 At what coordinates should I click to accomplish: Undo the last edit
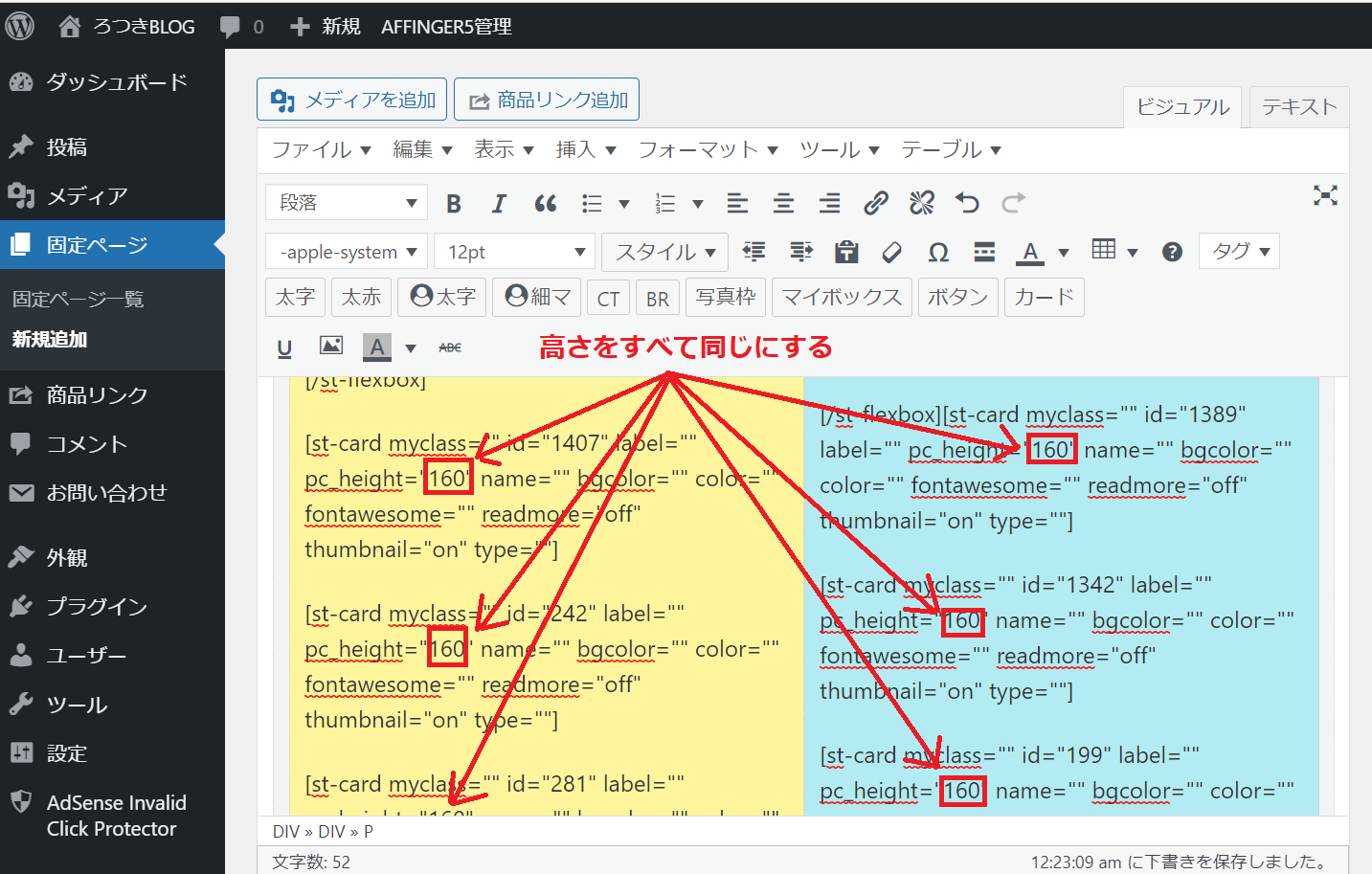coord(967,203)
